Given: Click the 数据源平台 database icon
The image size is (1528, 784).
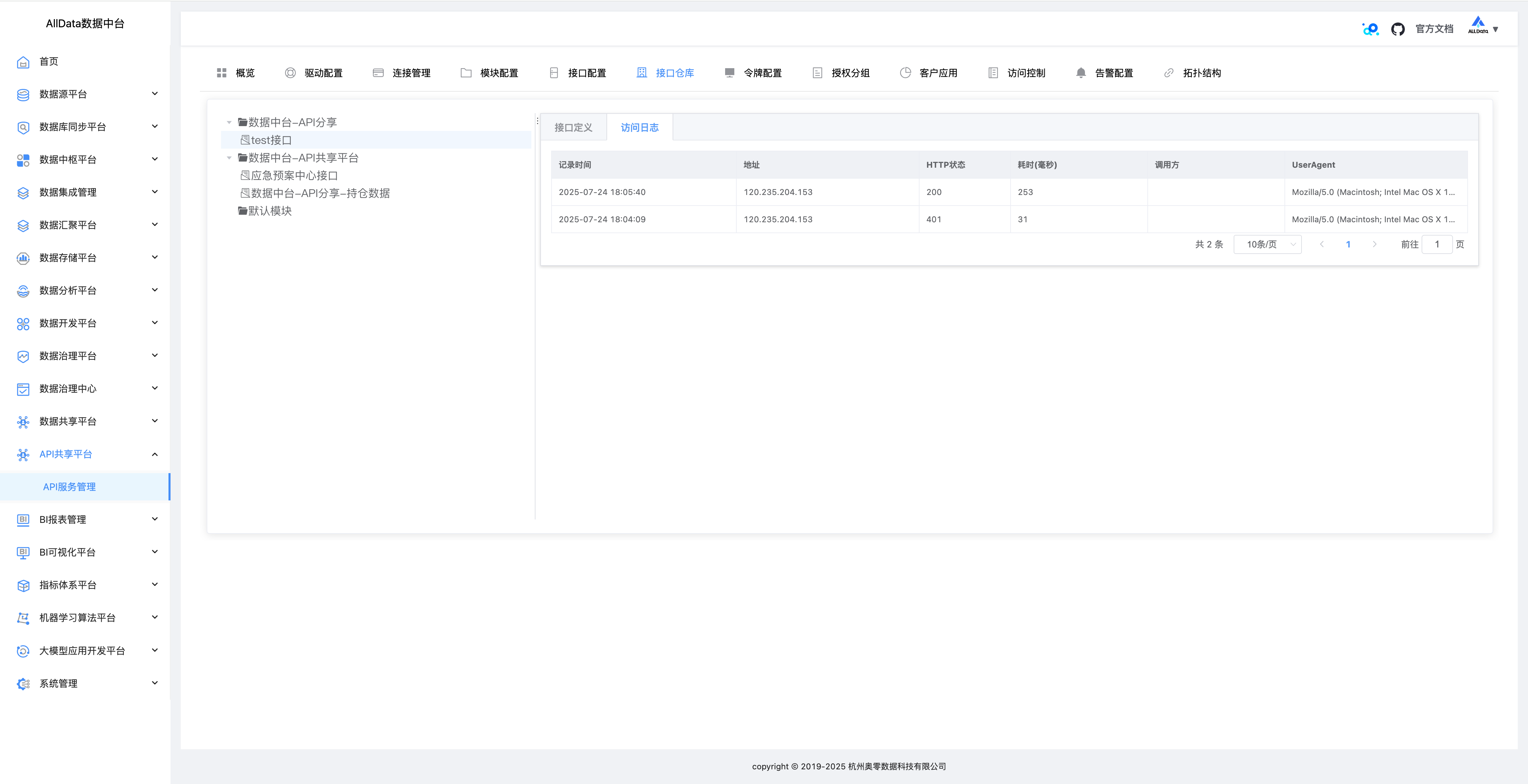Looking at the screenshot, I should click(x=23, y=94).
